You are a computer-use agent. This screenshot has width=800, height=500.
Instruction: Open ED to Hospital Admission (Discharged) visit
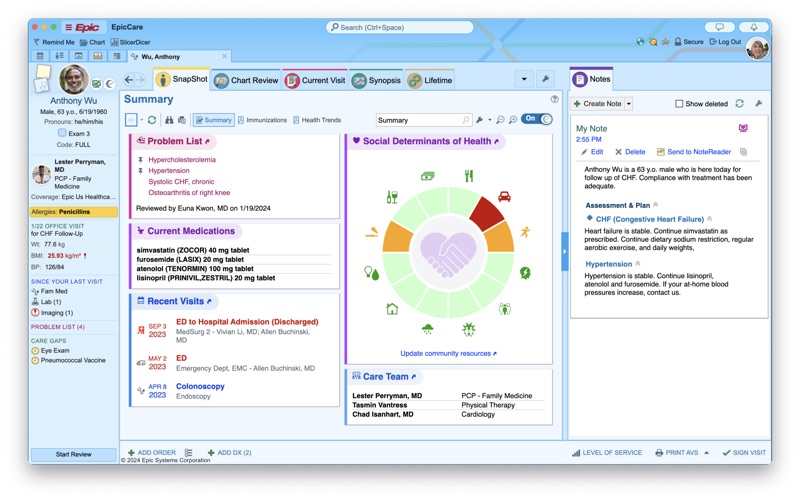pyautogui.click(x=247, y=322)
